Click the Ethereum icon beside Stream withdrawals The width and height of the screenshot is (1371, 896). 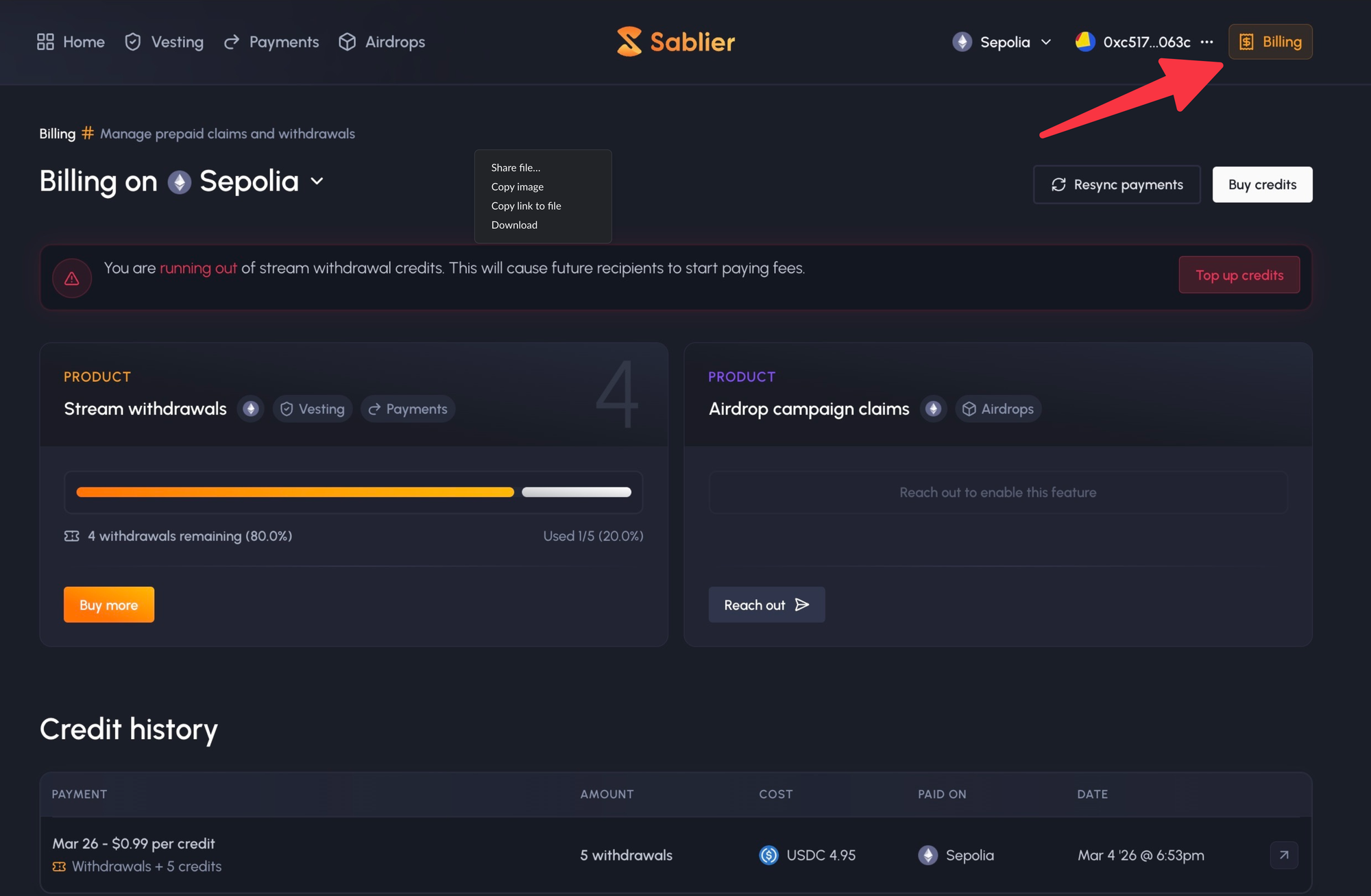(251, 409)
